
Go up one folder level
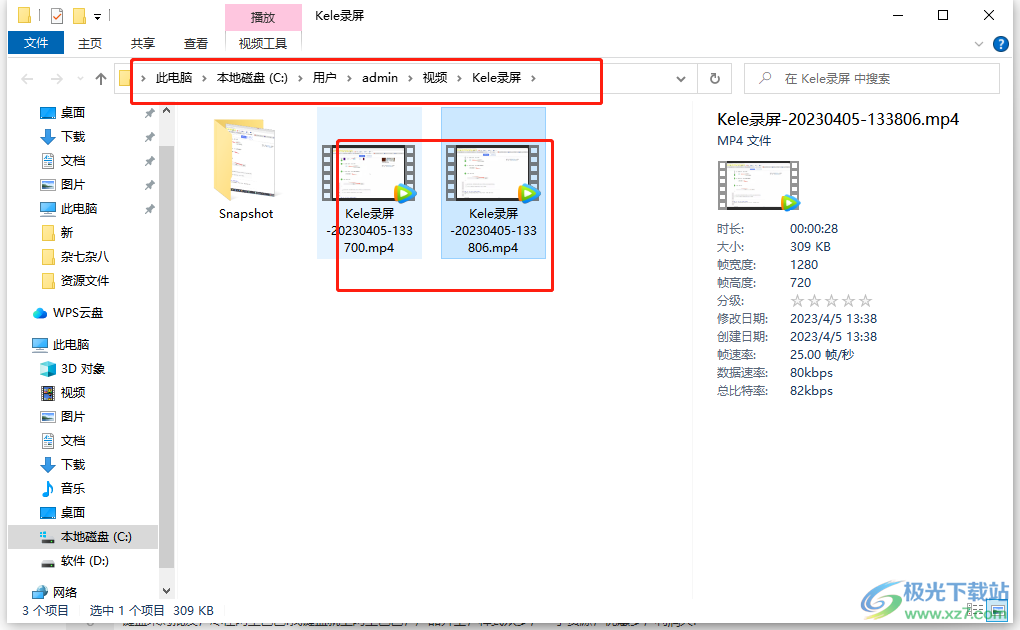point(100,79)
